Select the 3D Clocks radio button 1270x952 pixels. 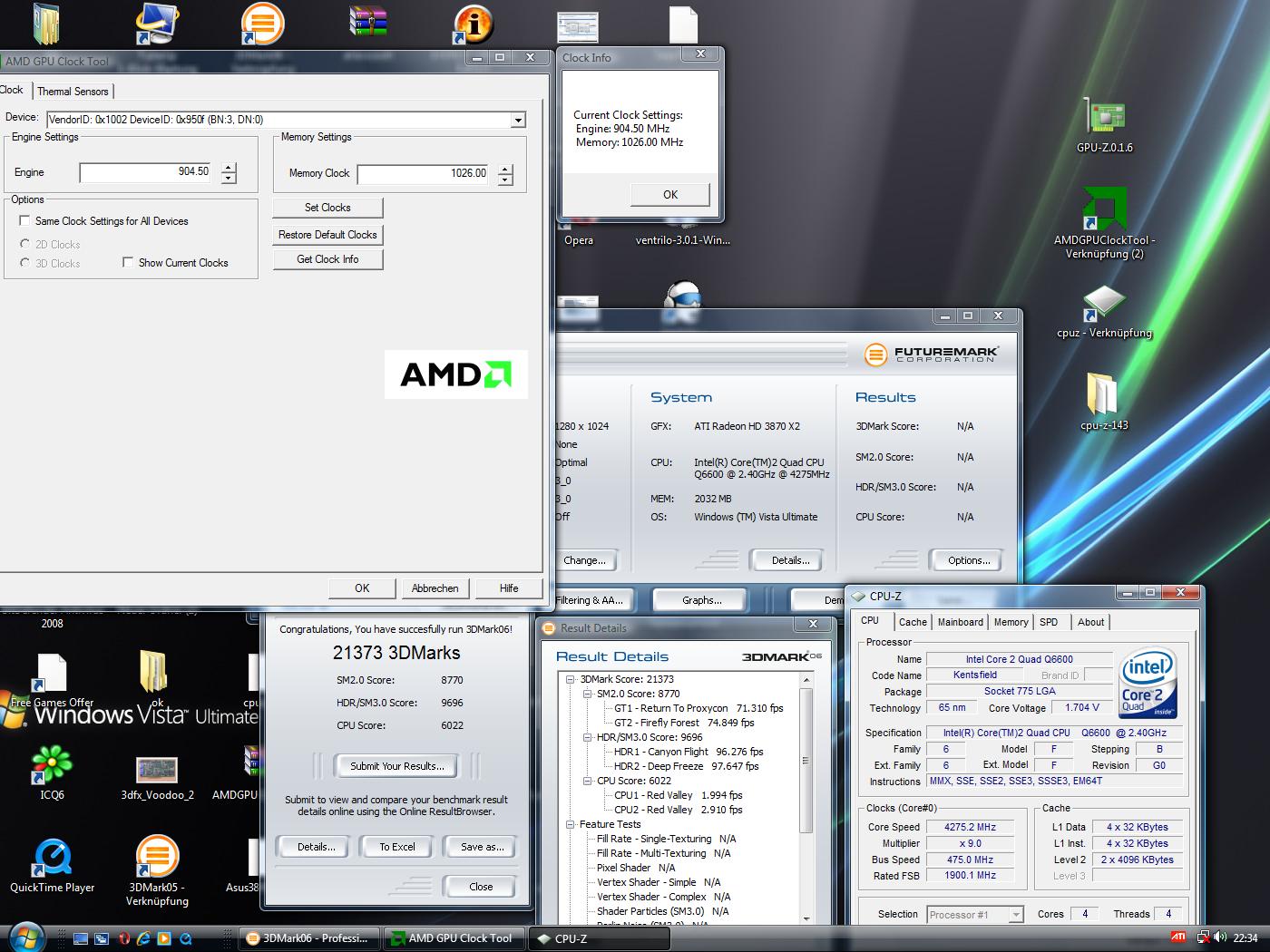(24, 263)
